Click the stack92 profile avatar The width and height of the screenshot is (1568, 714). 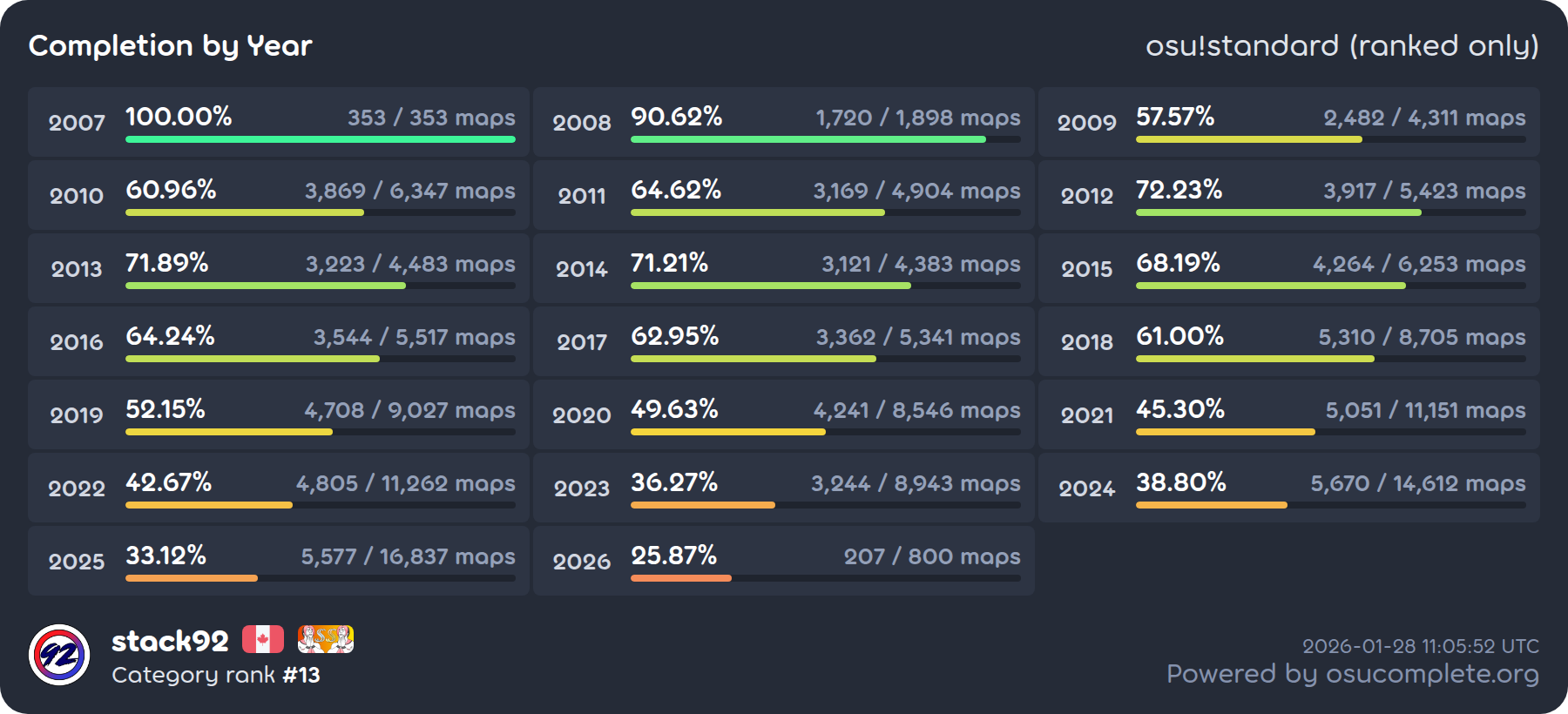(x=59, y=655)
